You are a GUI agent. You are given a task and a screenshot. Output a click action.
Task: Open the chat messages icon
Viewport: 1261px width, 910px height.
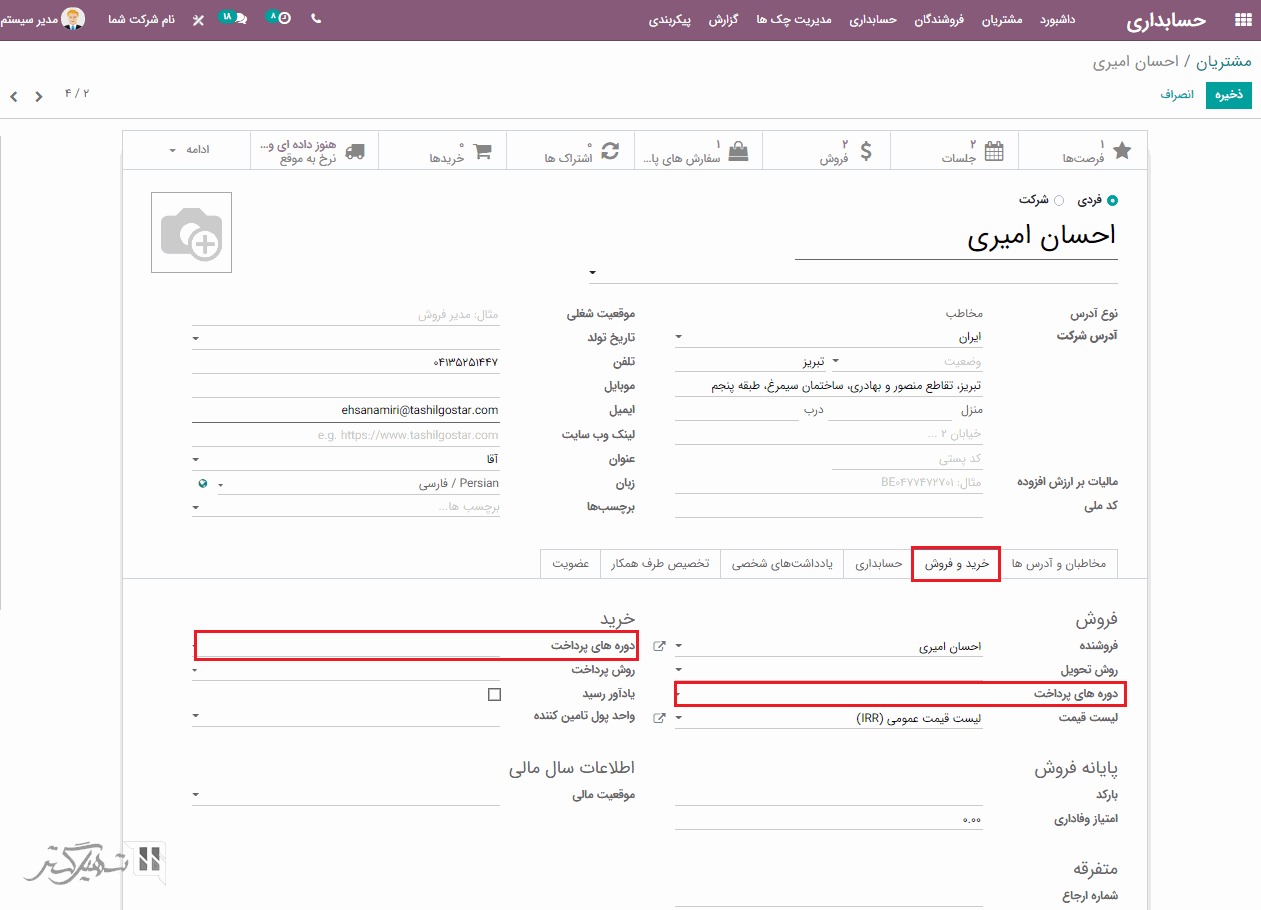(240, 19)
